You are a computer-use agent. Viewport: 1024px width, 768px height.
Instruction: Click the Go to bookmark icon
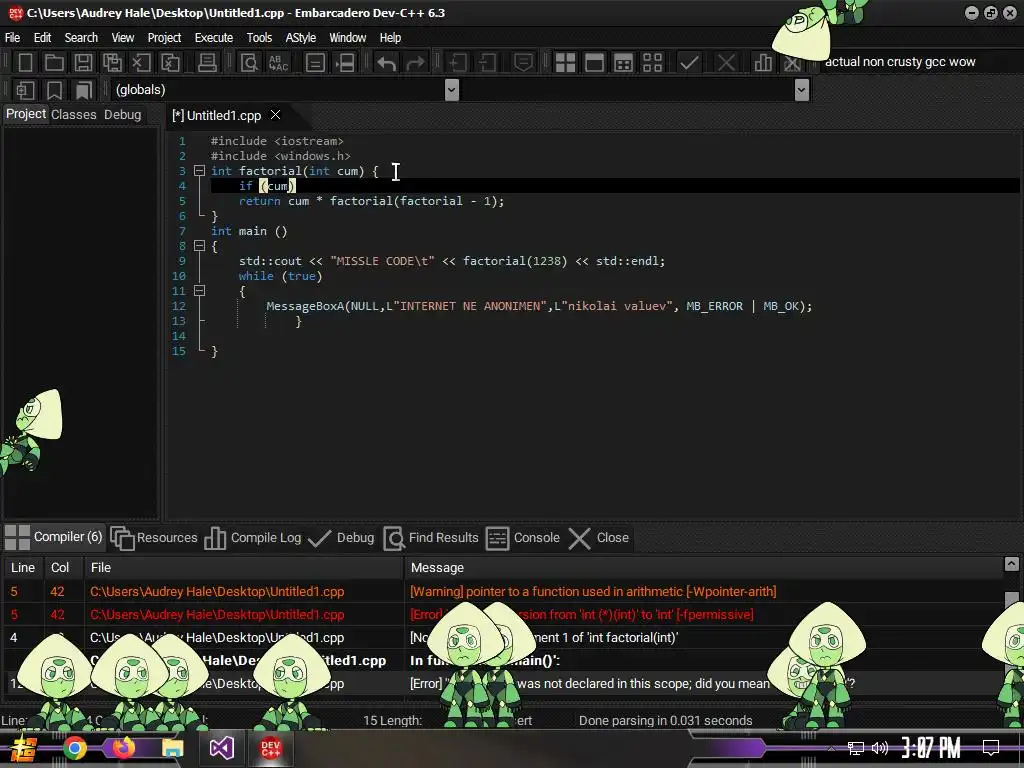click(83, 90)
